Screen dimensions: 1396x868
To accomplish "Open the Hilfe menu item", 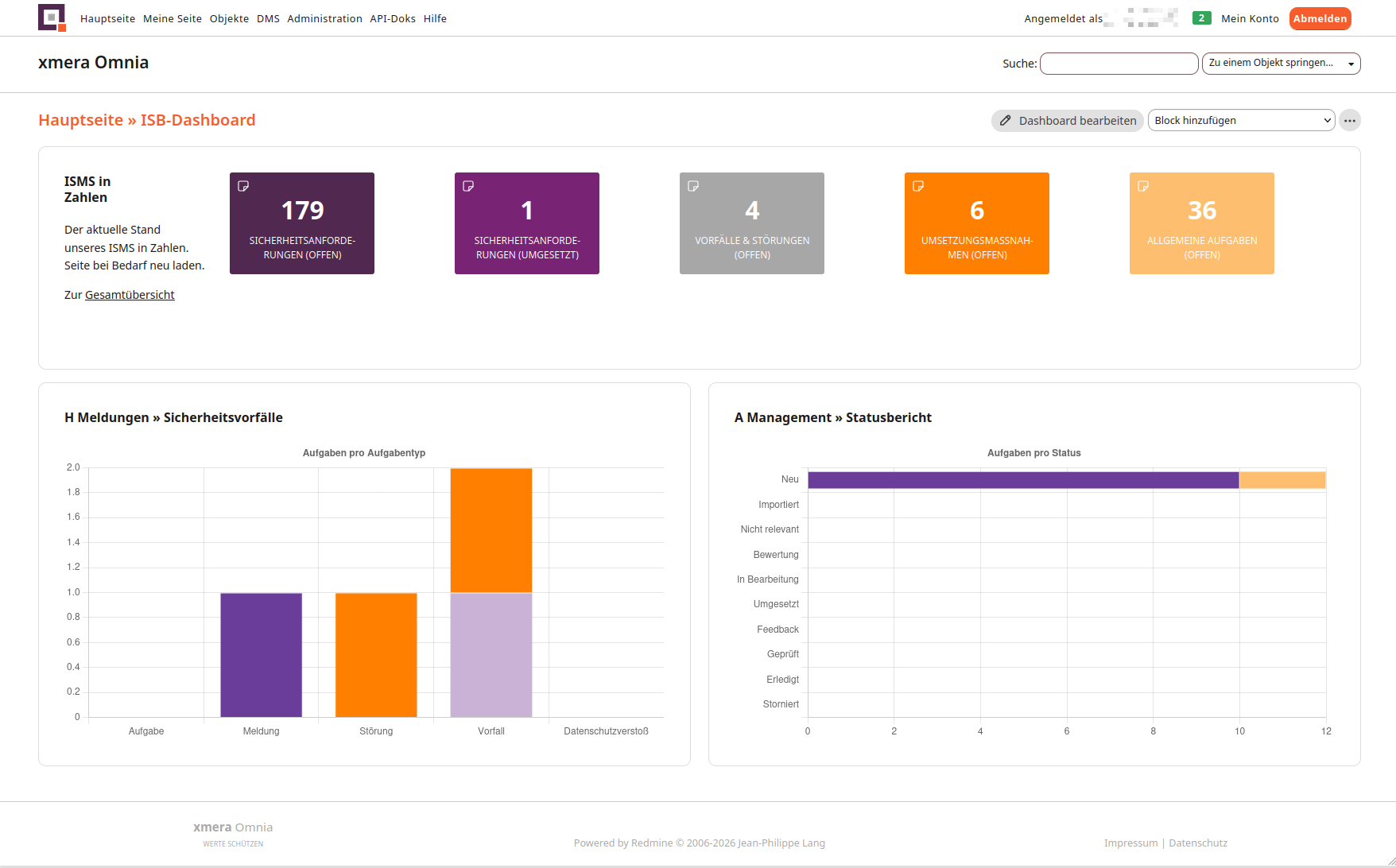I will pos(435,18).
